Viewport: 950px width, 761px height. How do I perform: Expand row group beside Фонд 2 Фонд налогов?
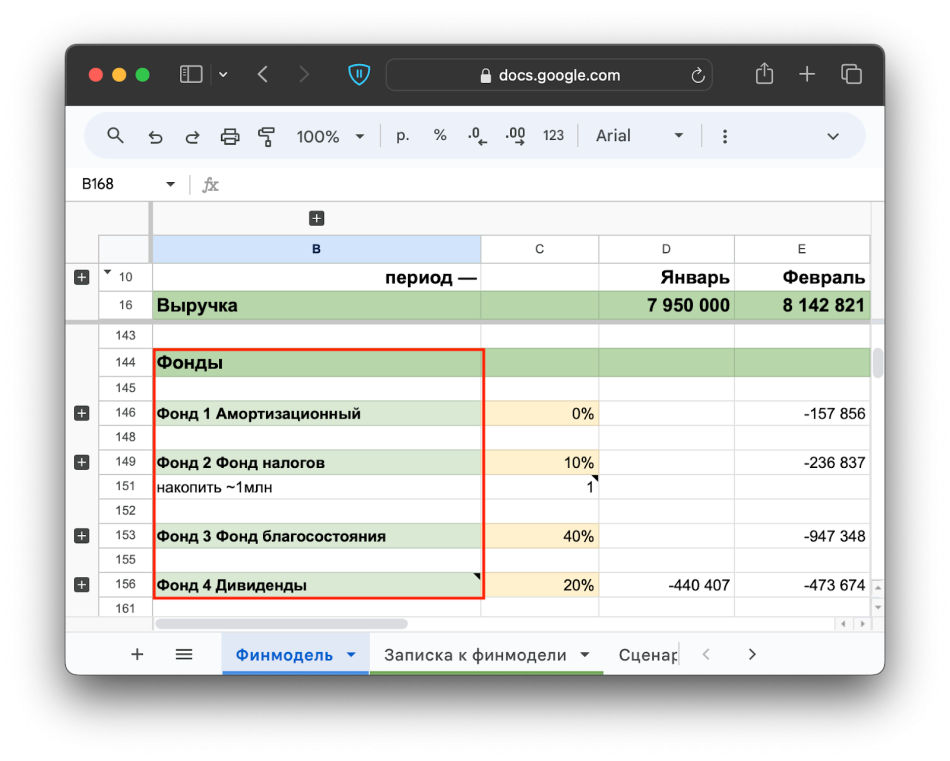(x=82, y=462)
